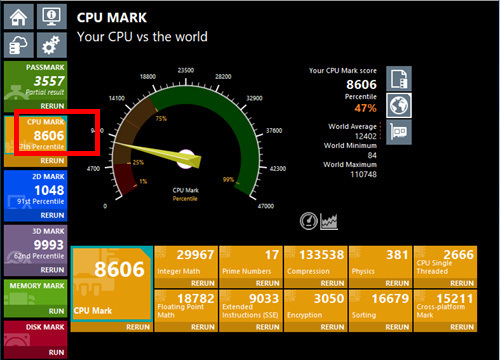The image size is (500, 360).
Task: Select the 2D Mark 1048 tile
Action: 36,190
